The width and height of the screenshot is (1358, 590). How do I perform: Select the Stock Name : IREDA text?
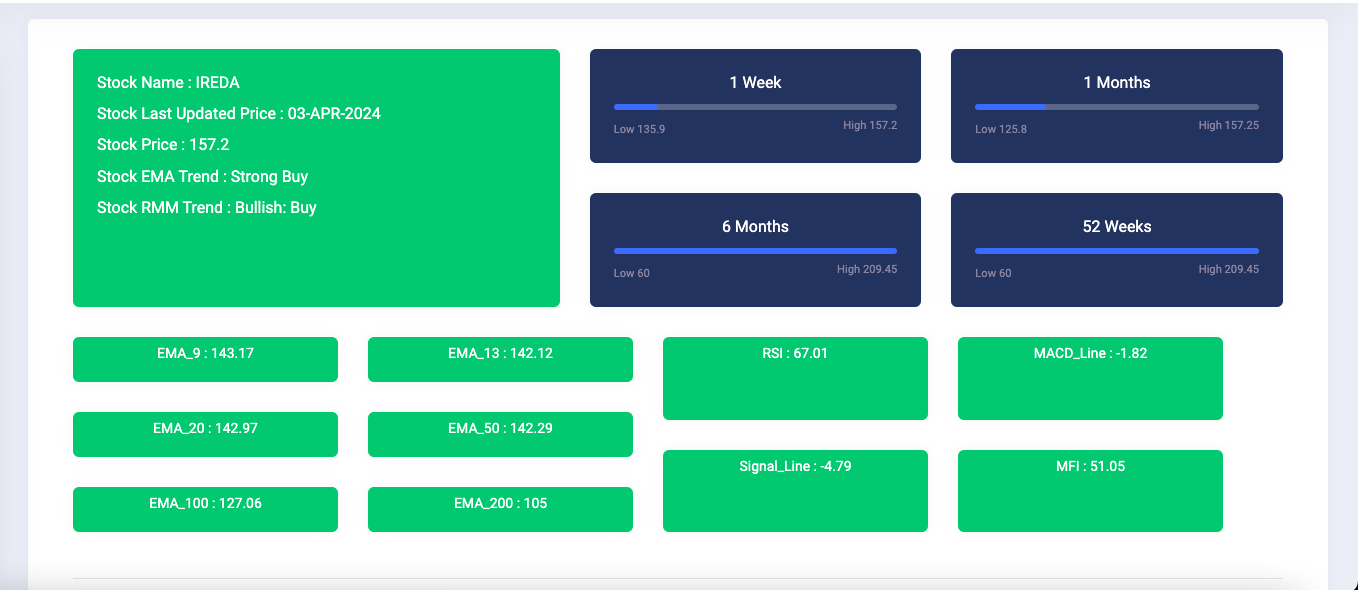point(168,82)
